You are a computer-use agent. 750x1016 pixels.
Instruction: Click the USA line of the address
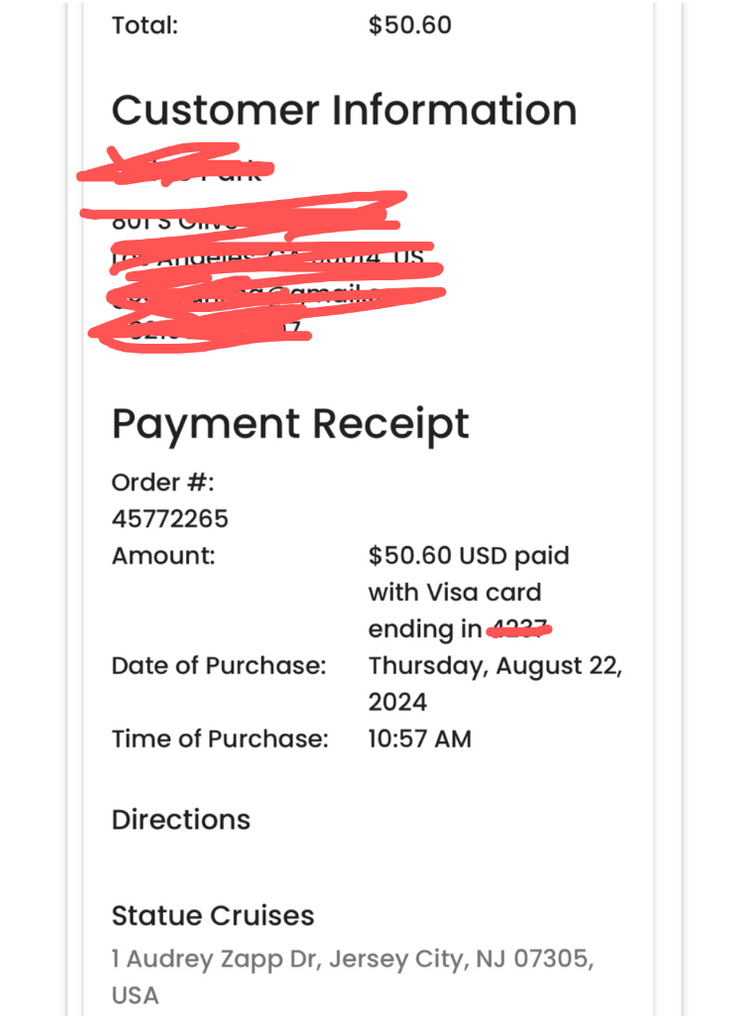pos(135,996)
